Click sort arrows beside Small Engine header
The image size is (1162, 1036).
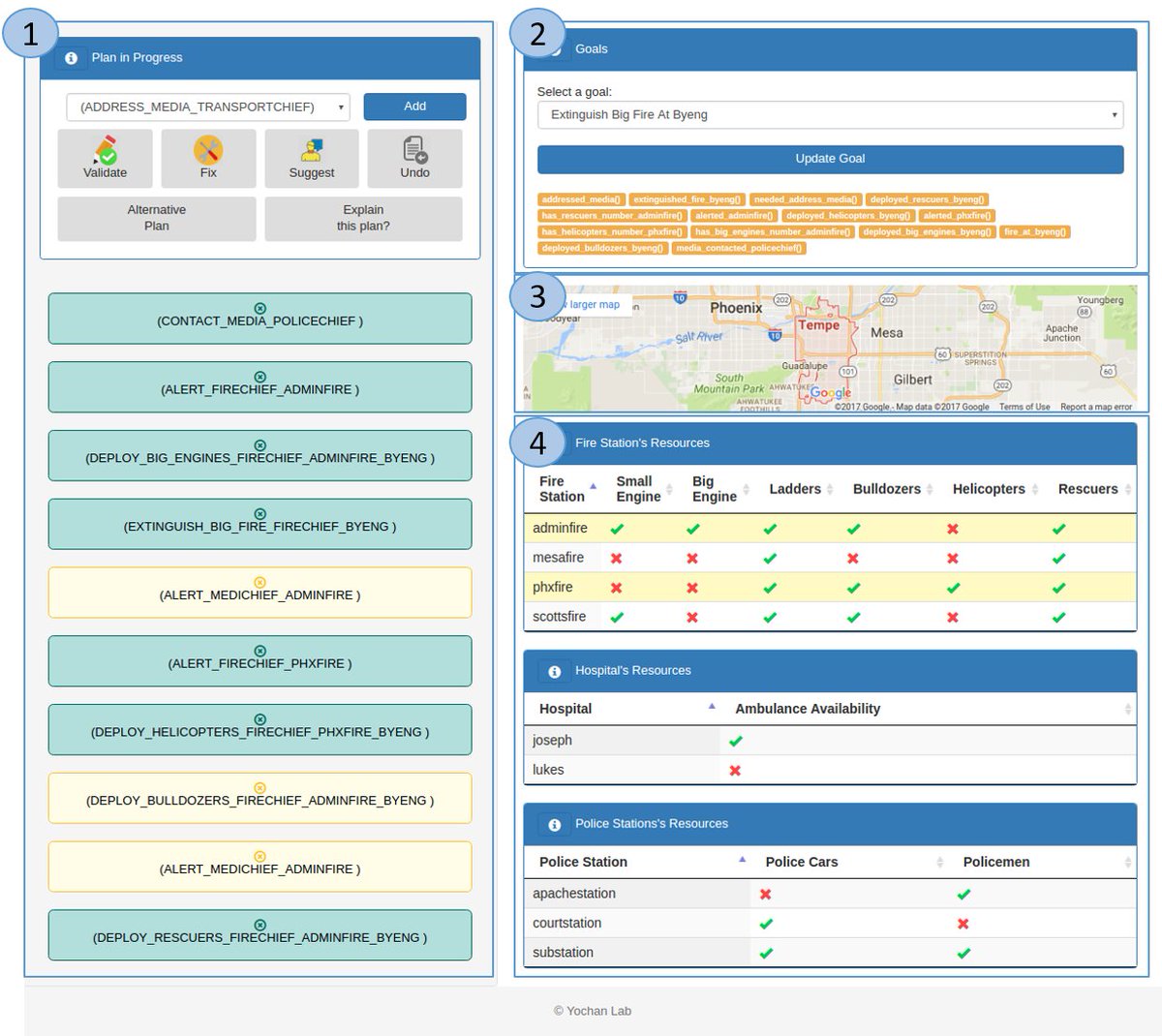pyautogui.click(x=669, y=489)
